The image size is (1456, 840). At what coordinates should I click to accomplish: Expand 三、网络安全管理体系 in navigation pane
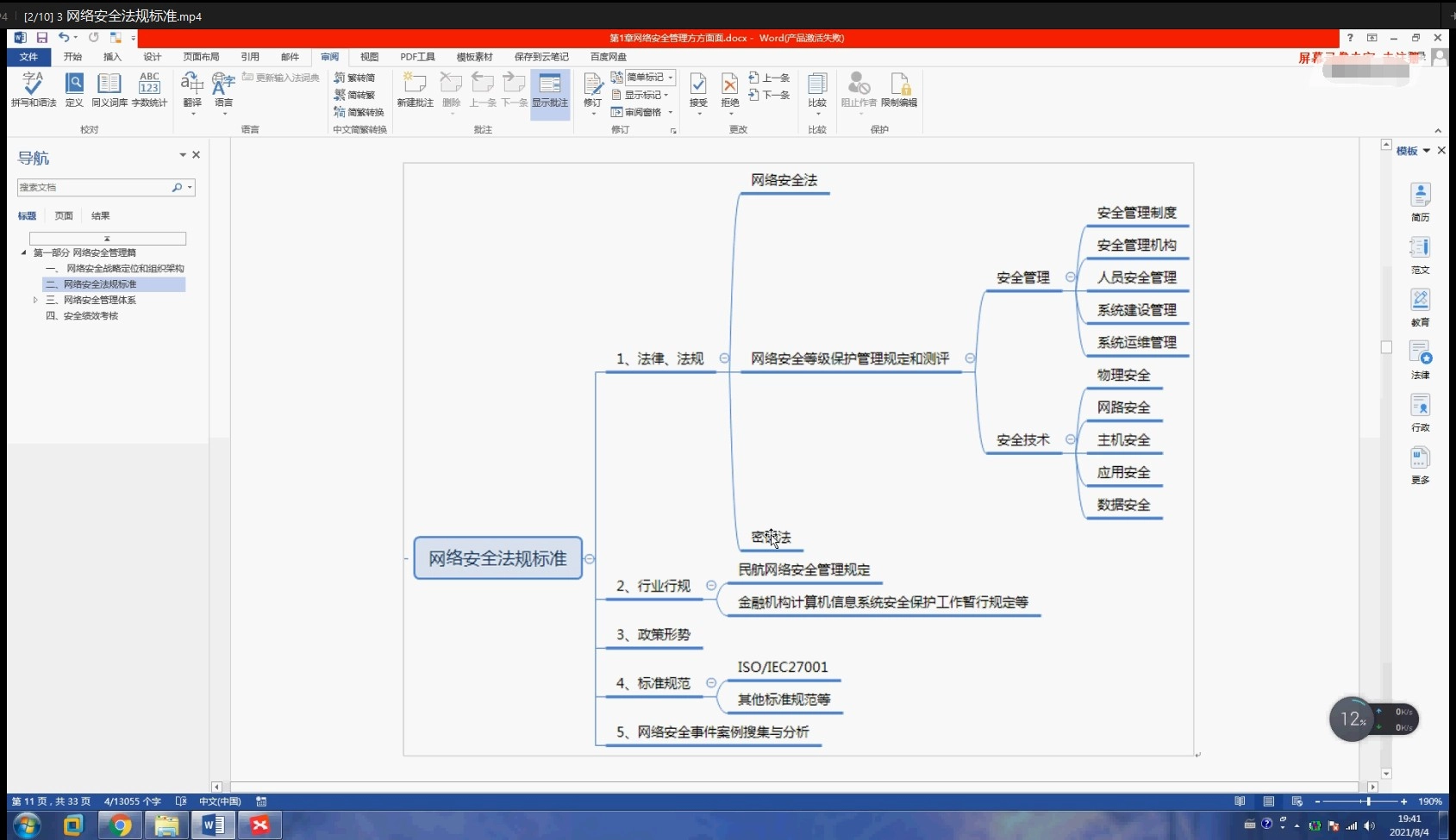click(x=35, y=300)
